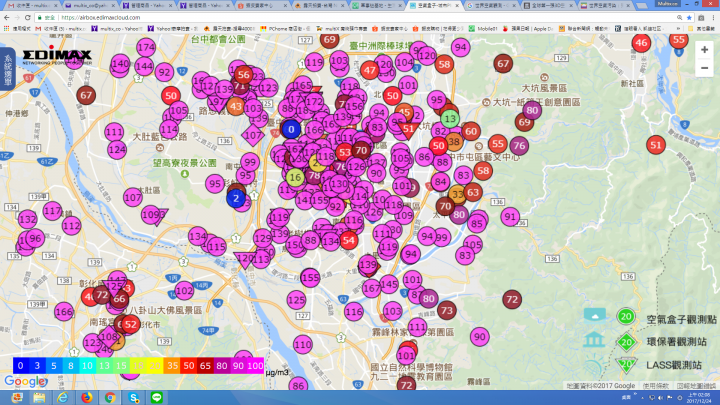This screenshot has width=720, height=405.
Task: Open the 使用條款 link
Action: pyautogui.click(x=656, y=386)
